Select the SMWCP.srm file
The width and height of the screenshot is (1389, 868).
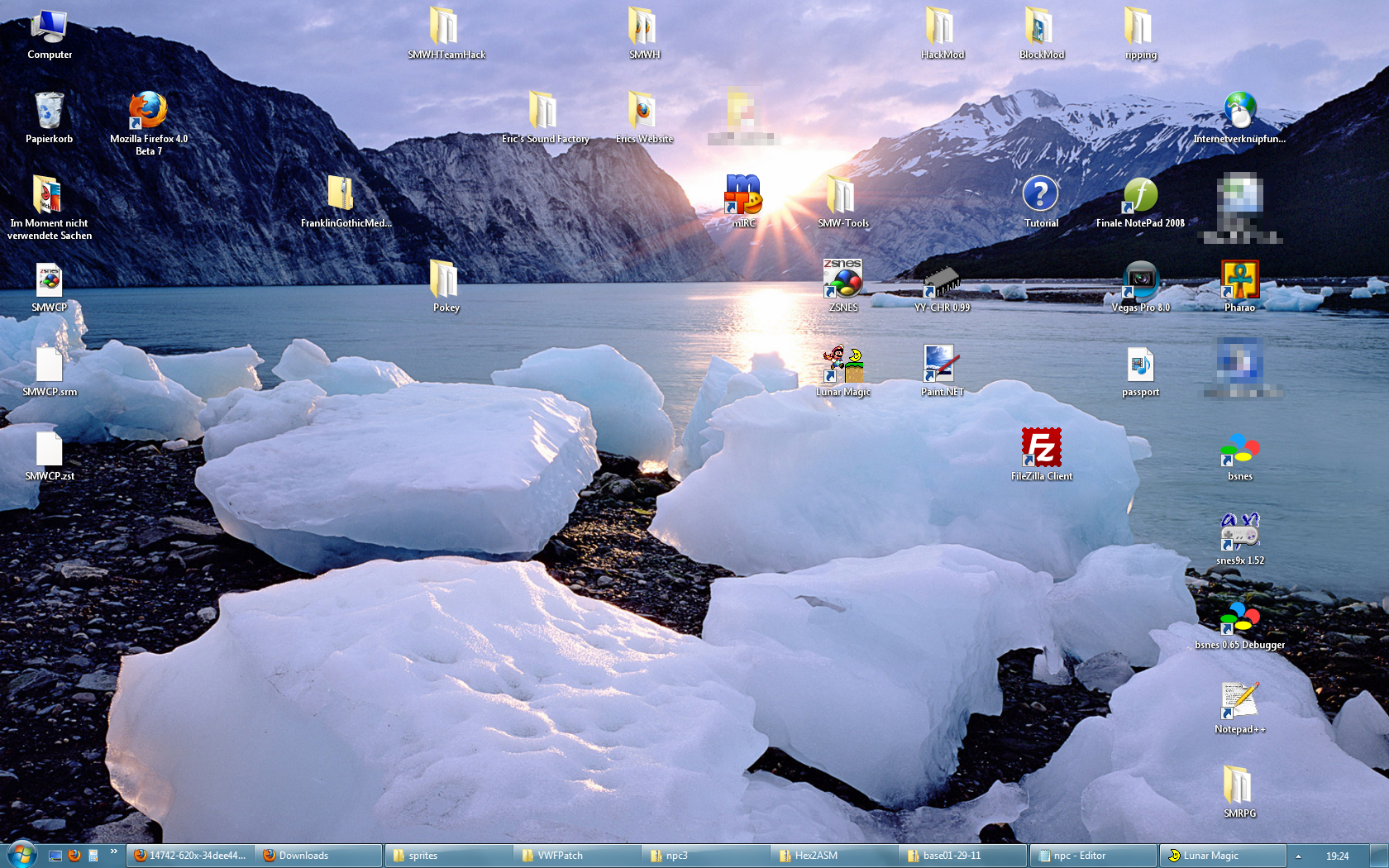49,371
